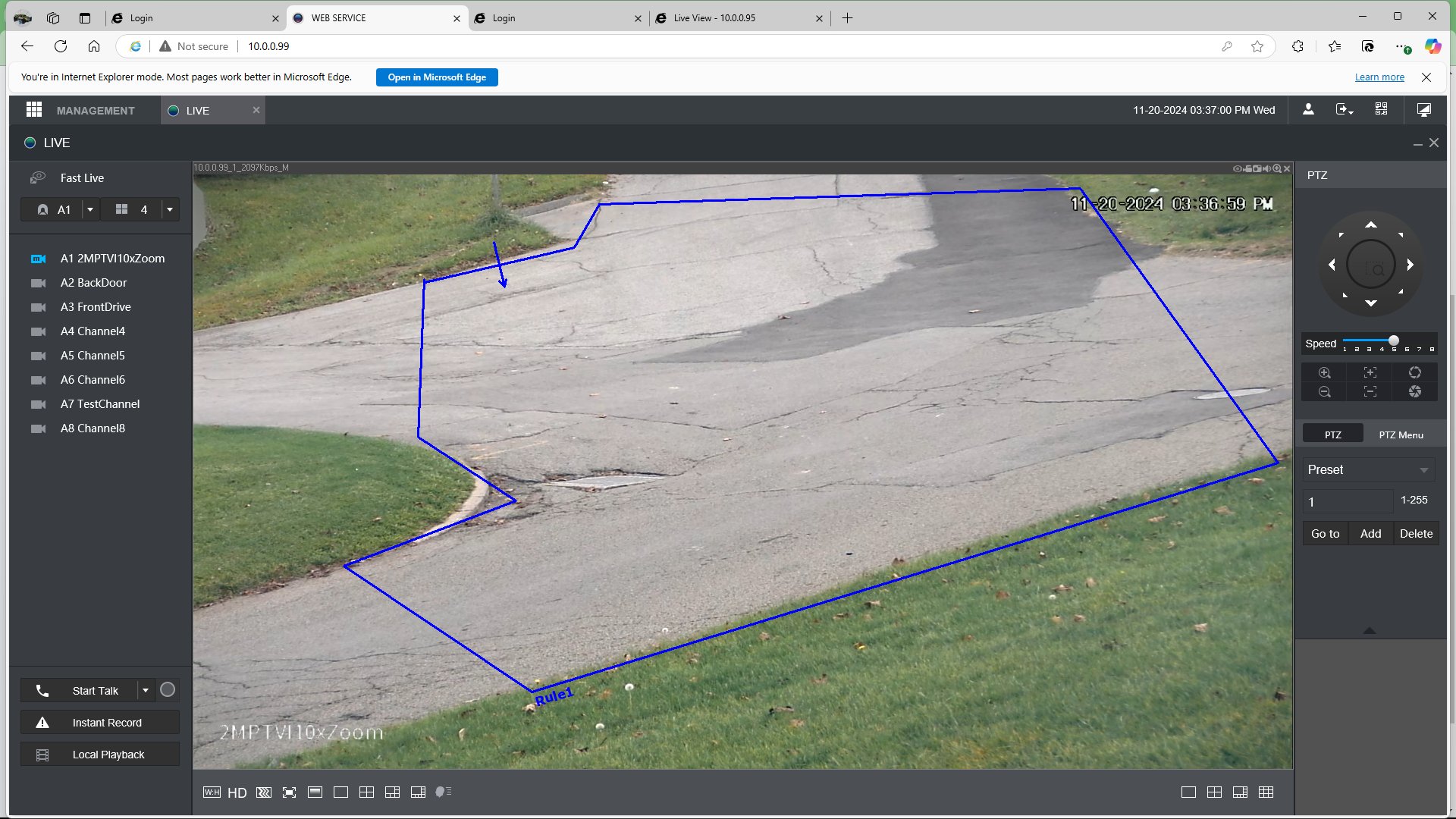Close the iris with lower aperture icon
The width and height of the screenshot is (1456, 819).
click(x=1415, y=391)
